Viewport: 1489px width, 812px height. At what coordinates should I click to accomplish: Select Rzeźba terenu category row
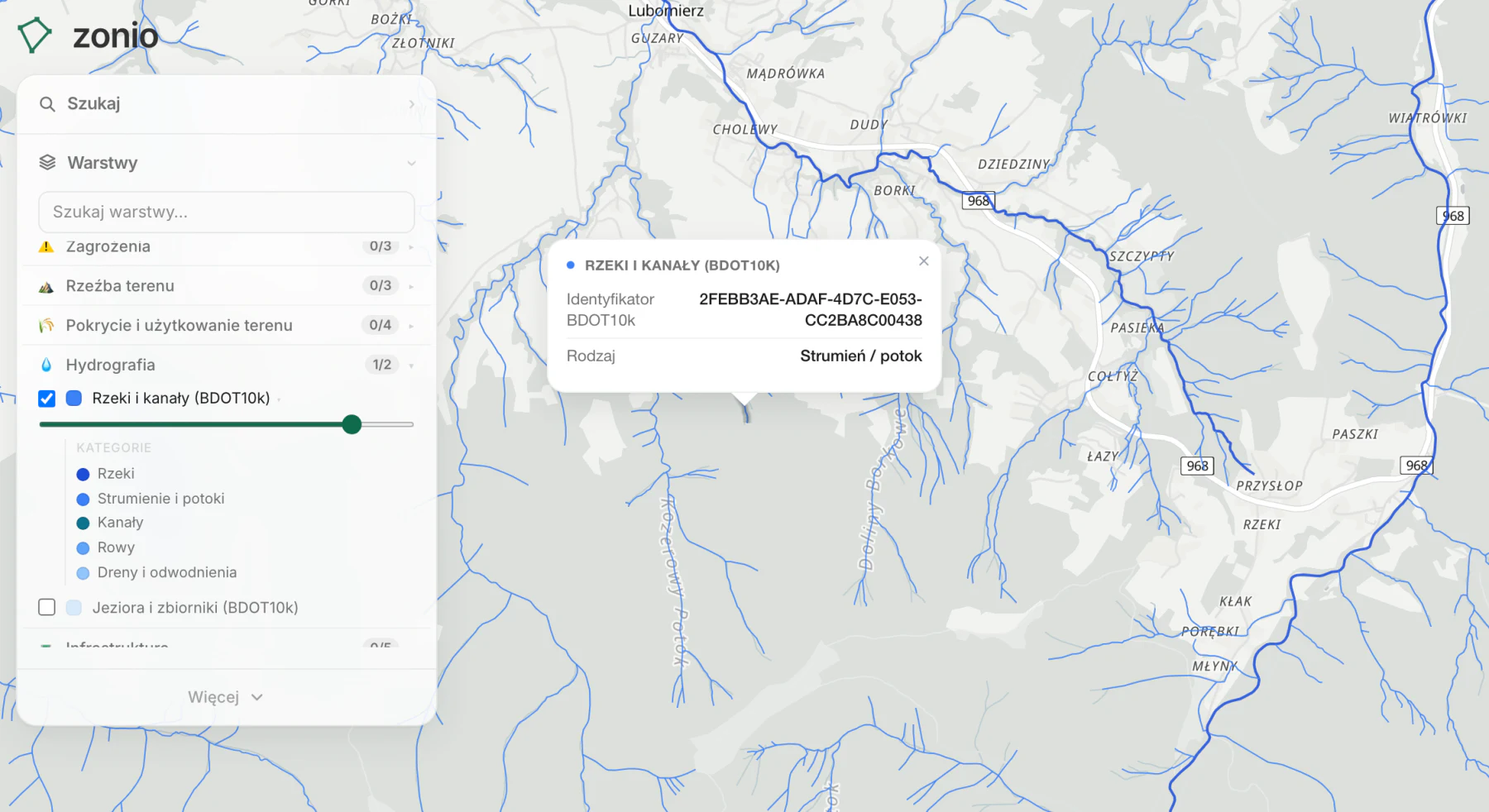[227, 286]
